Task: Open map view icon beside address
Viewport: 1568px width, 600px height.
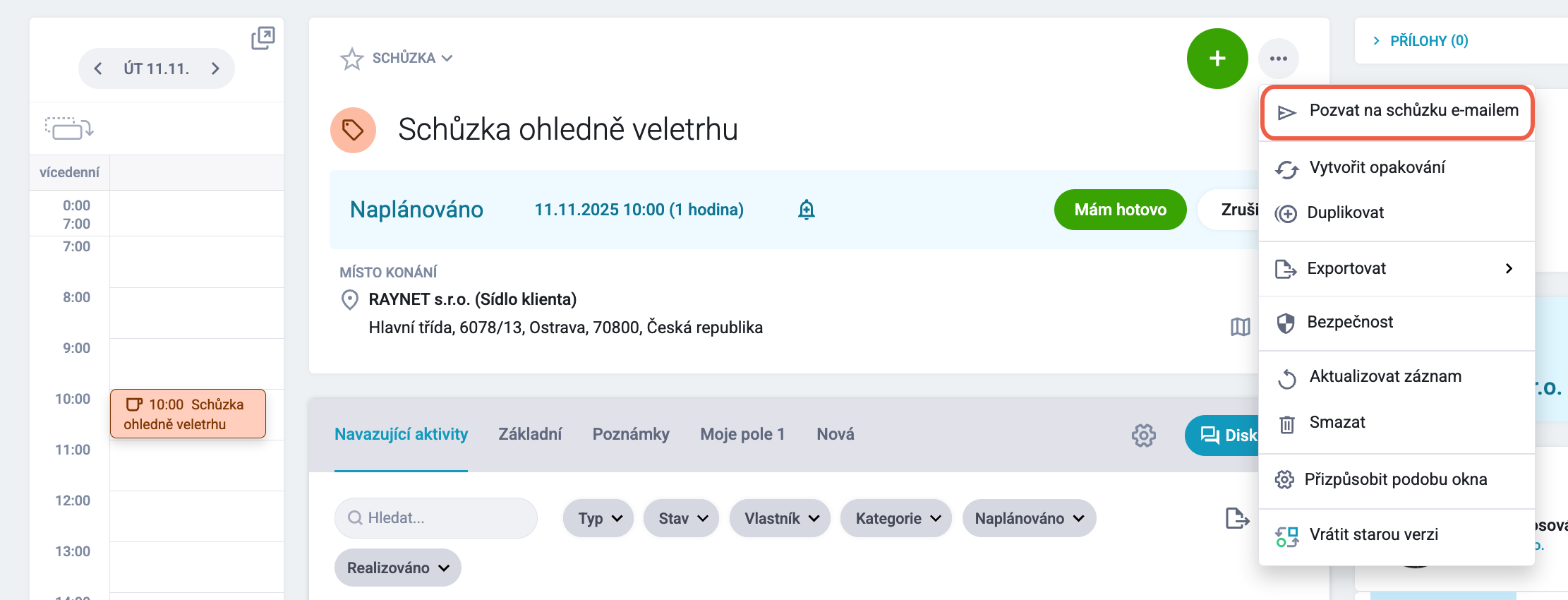Action: [1240, 327]
